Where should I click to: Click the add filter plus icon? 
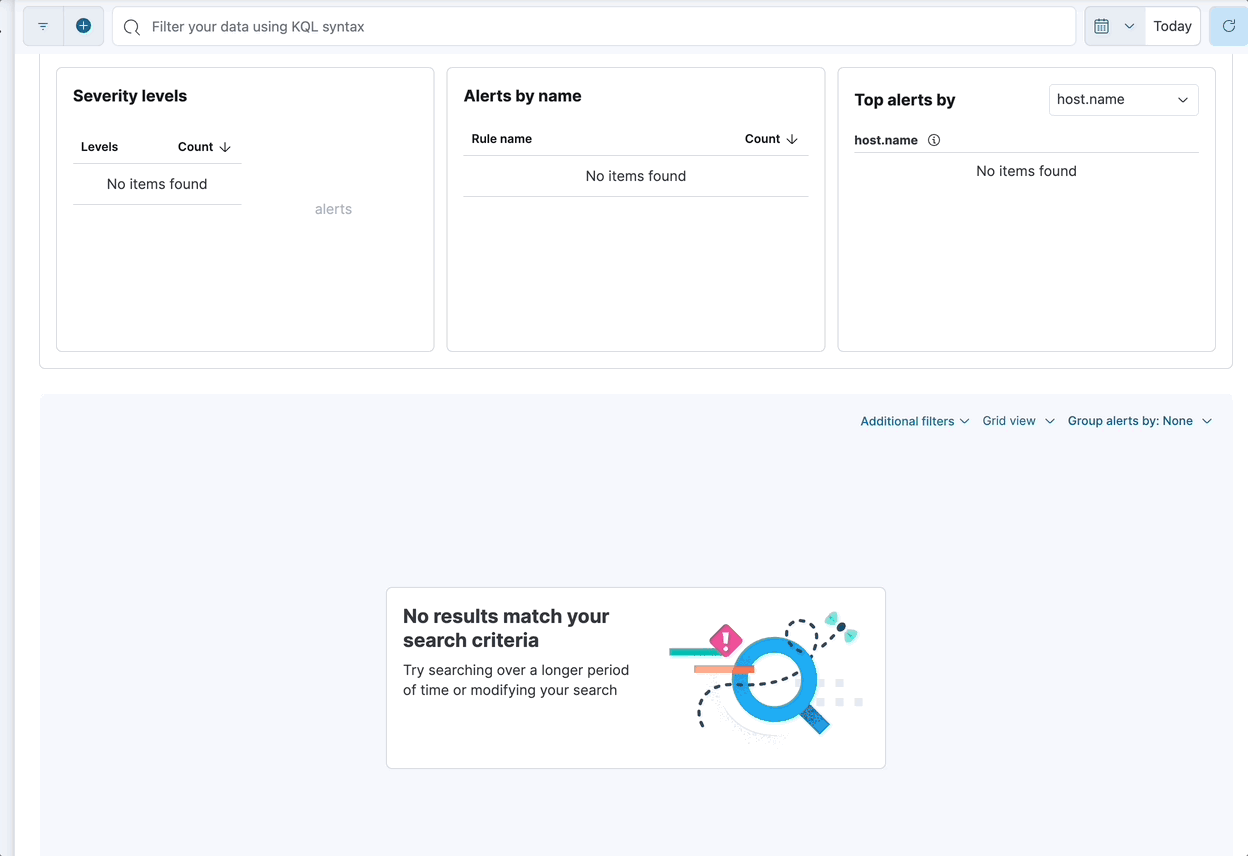point(84,26)
